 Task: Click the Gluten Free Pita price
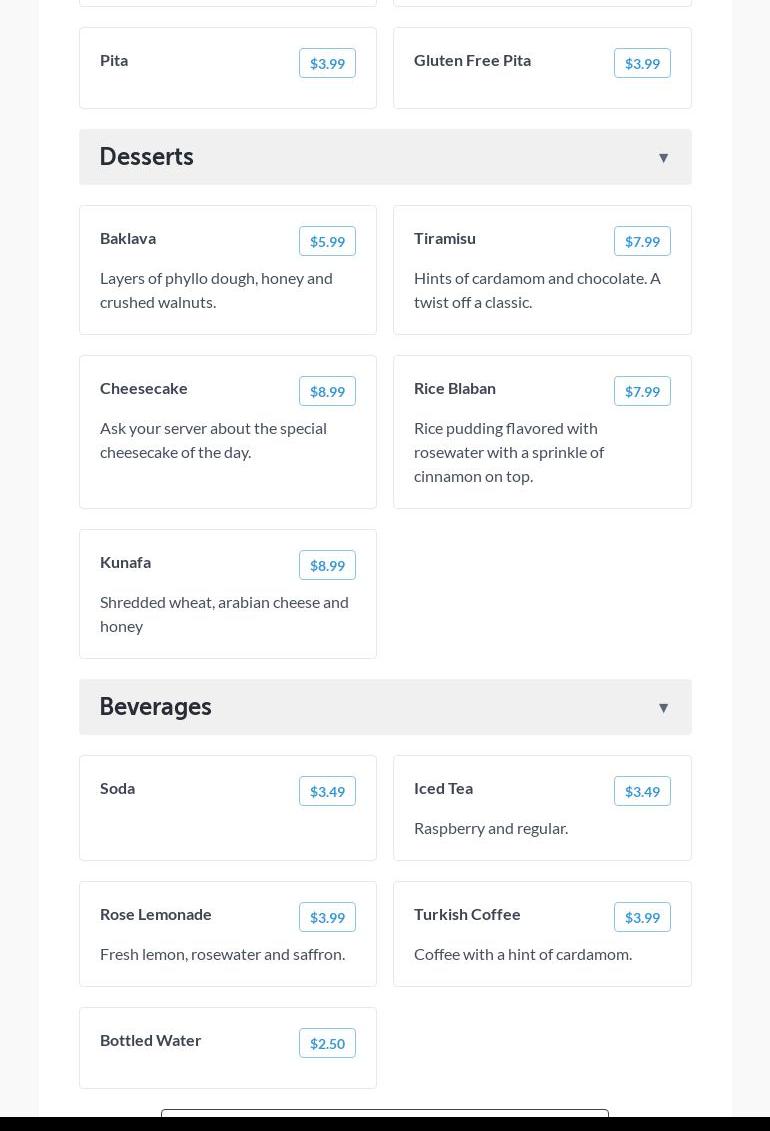pos(642,63)
